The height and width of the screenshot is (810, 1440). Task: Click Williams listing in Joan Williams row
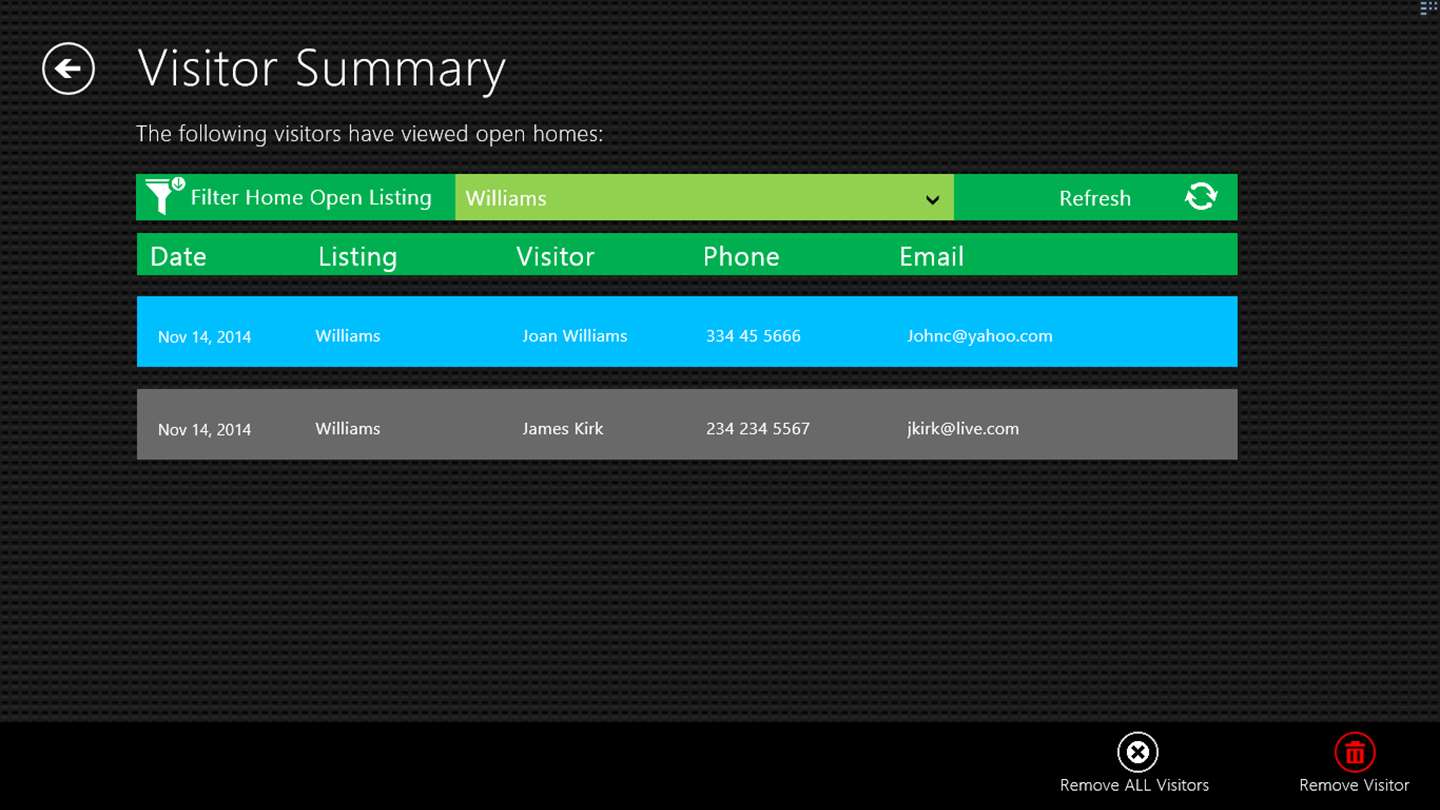tap(348, 336)
